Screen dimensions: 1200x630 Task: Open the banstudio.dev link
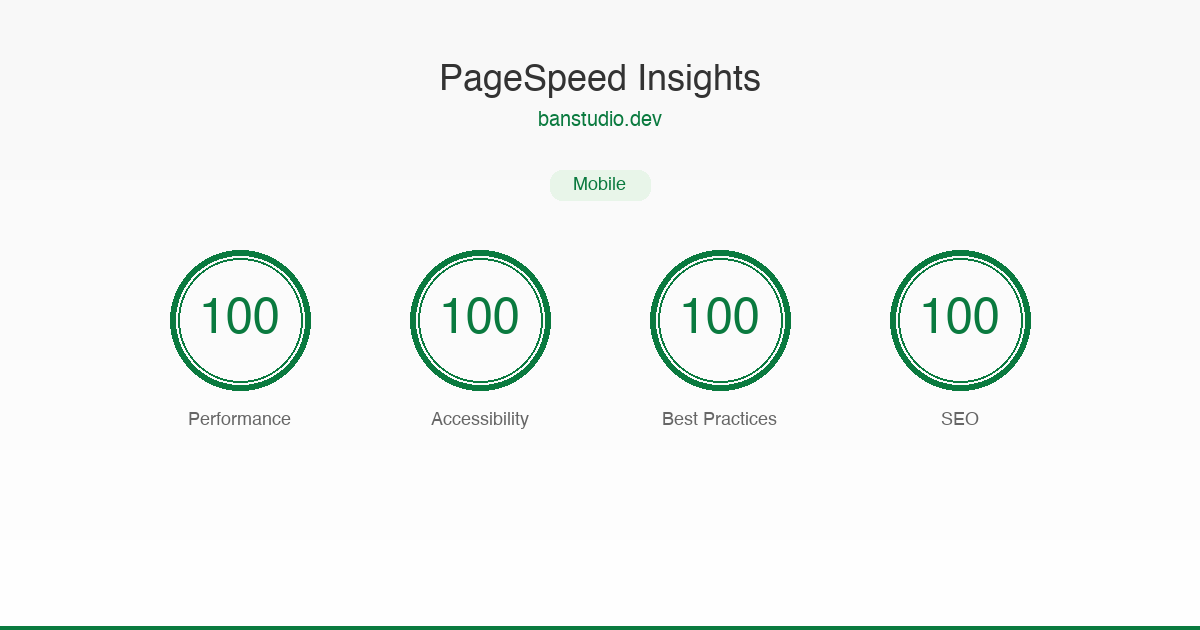[x=600, y=119]
